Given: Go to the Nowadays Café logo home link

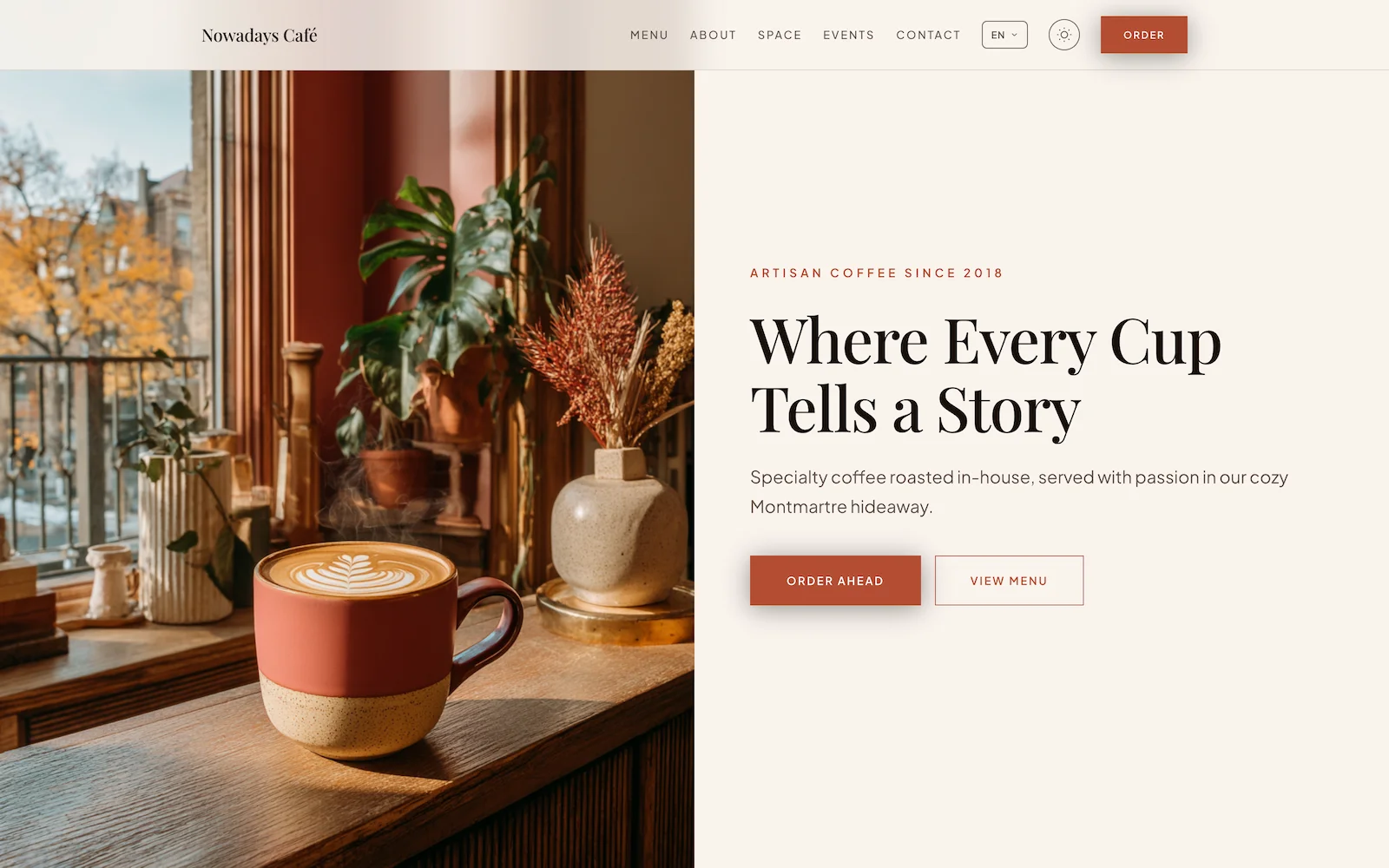Looking at the screenshot, I should tap(260, 36).
